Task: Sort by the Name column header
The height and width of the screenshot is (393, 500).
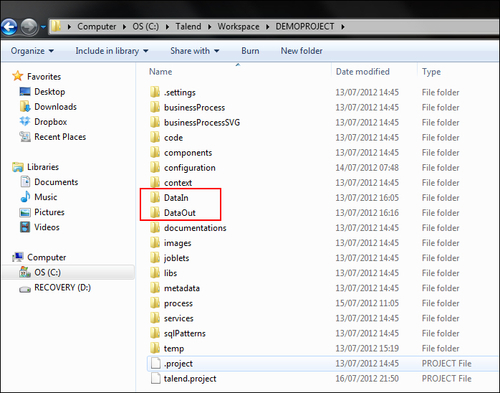Action: [160, 72]
